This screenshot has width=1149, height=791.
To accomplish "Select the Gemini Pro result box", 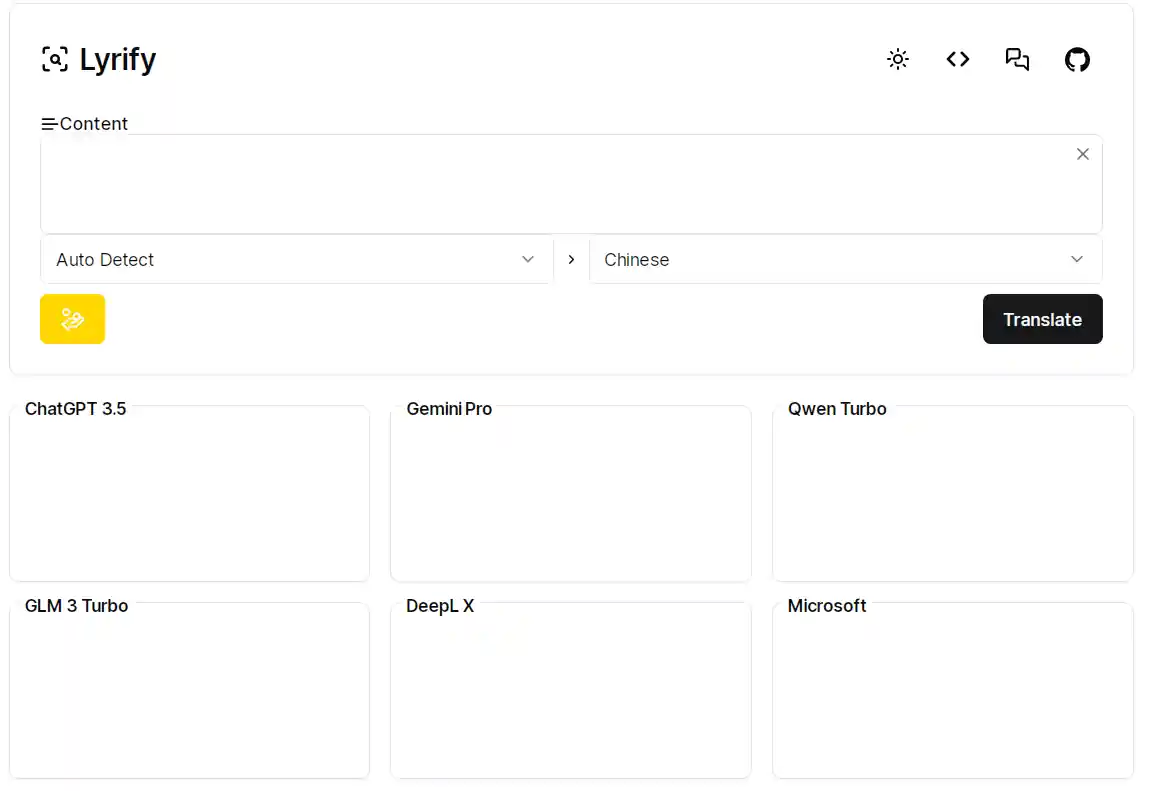I will point(571,493).
